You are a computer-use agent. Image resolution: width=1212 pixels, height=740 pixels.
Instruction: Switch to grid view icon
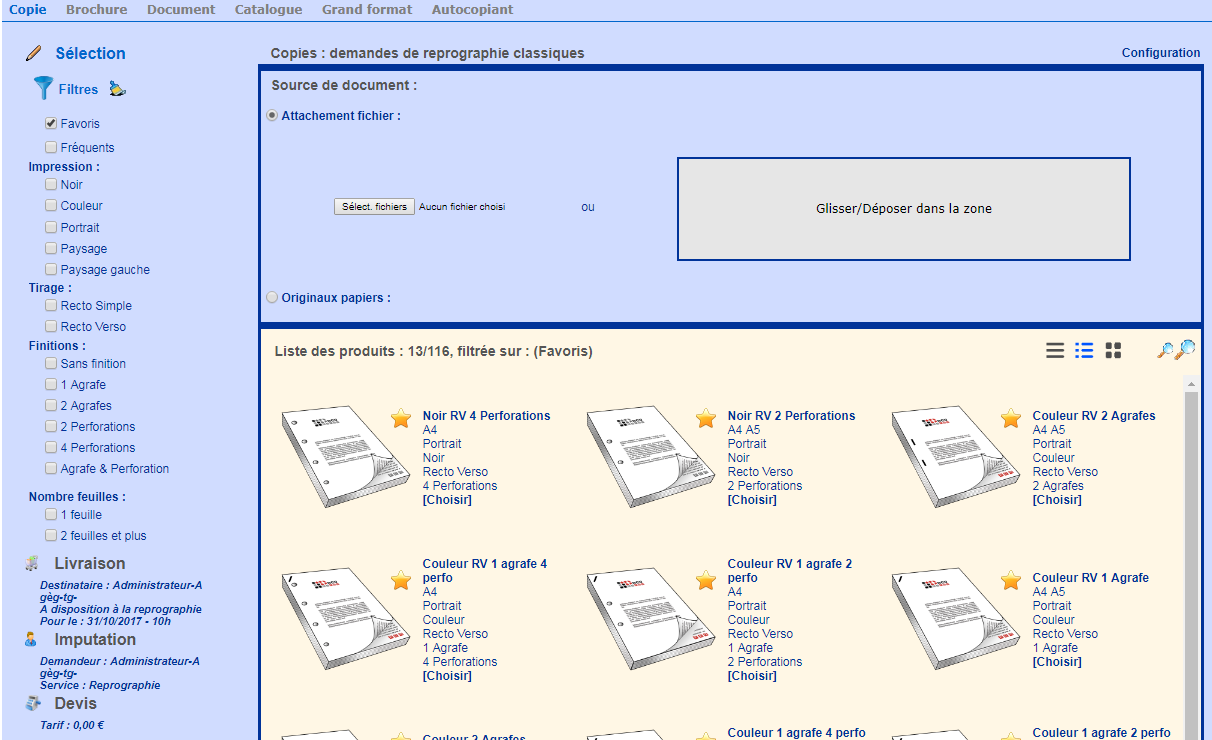pos(1113,350)
